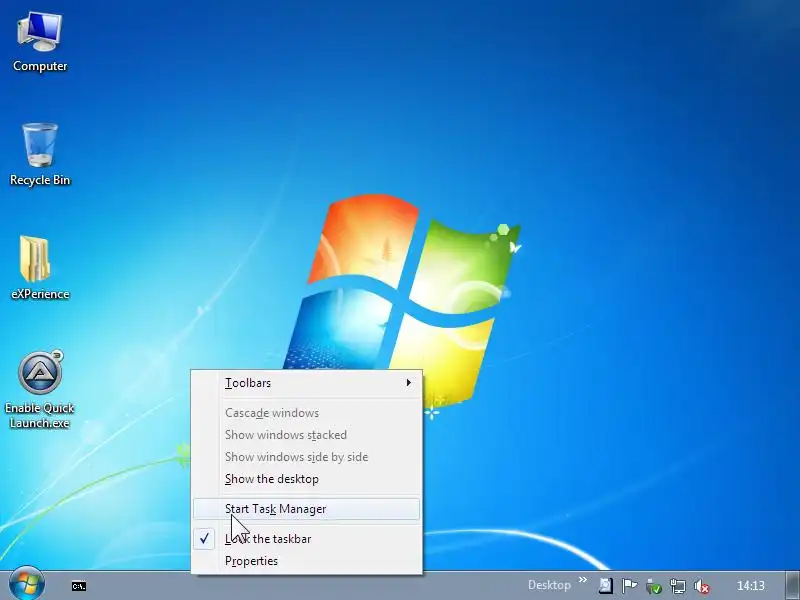Open the Windows Start orb

click(27, 584)
